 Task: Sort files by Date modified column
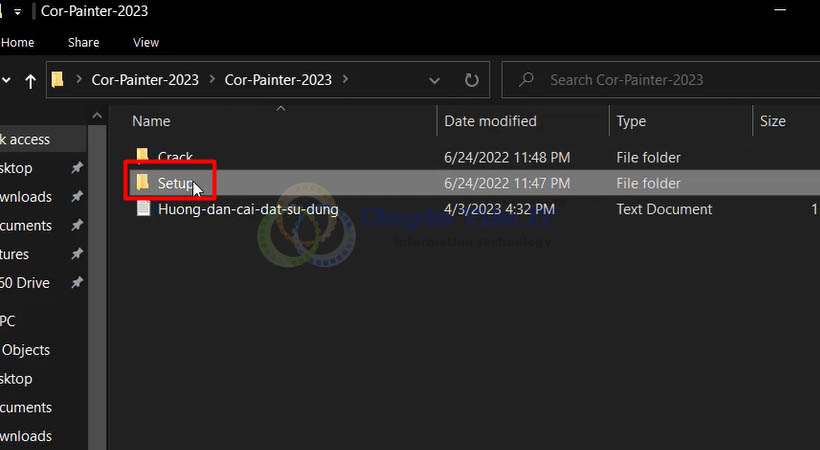click(490, 121)
